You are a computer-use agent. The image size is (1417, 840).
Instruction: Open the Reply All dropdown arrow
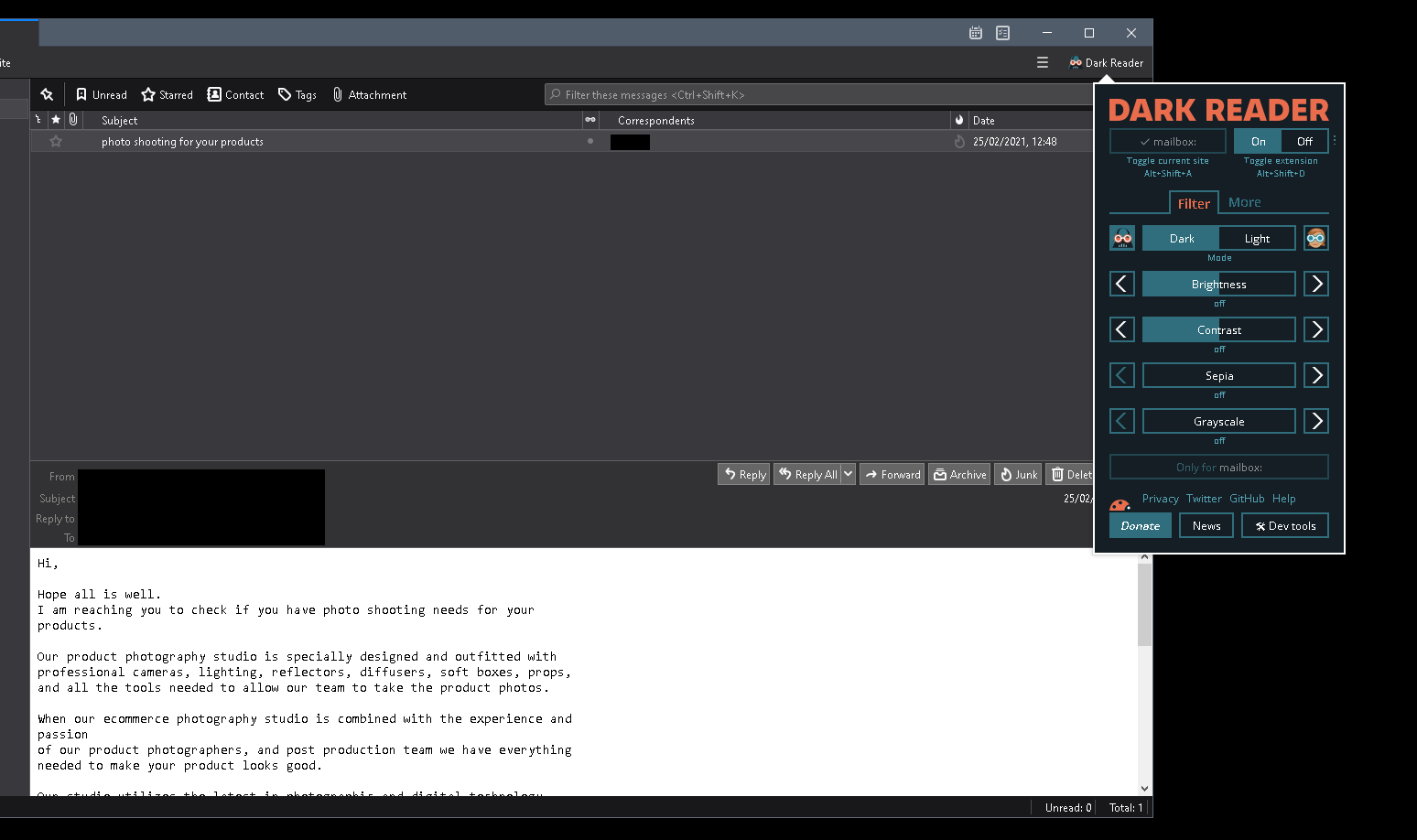pos(848,474)
